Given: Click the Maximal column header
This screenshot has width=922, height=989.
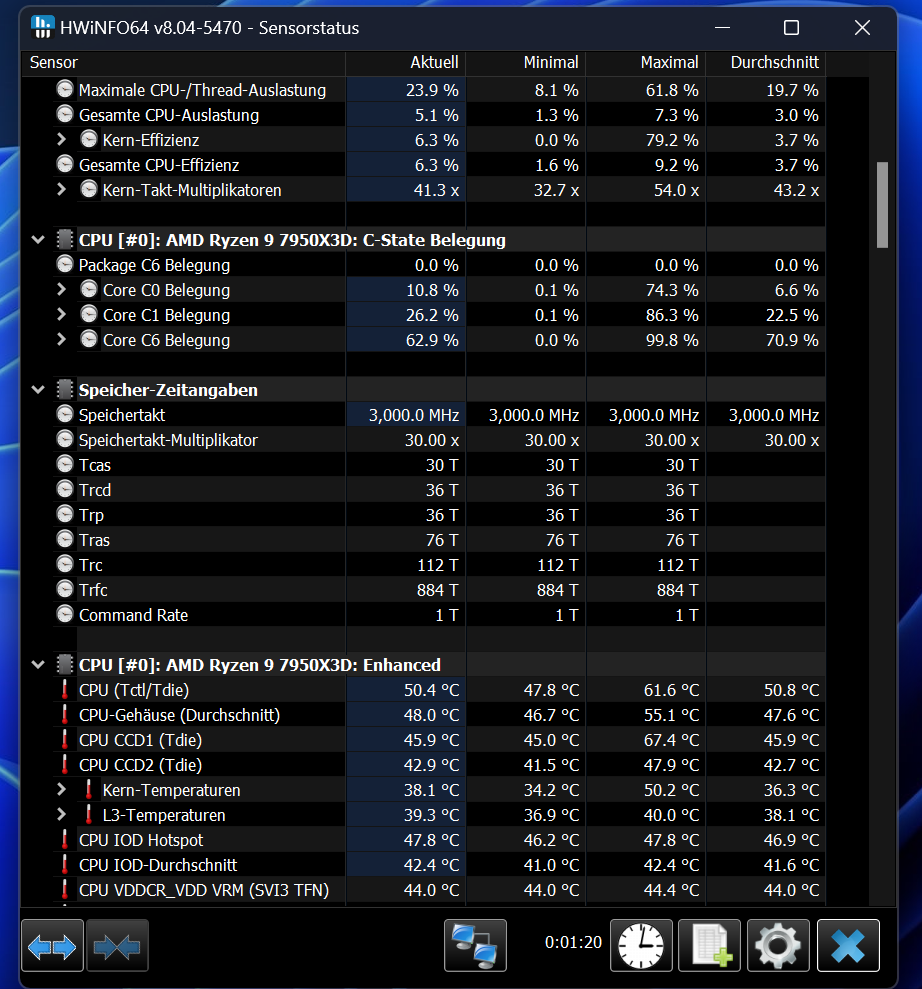Looking at the screenshot, I should tap(646, 62).
